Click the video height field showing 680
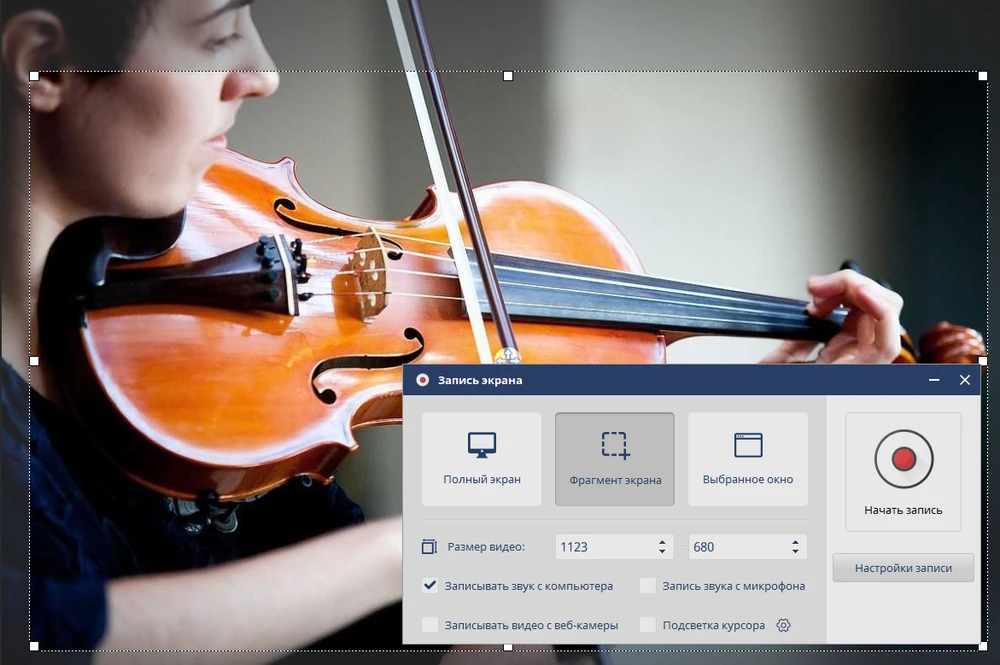This screenshot has width=1000, height=665. [x=735, y=547]
